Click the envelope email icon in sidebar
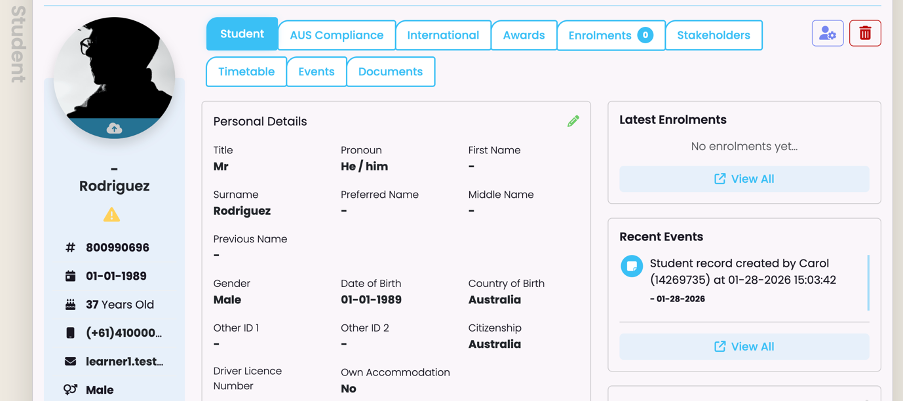This screenshot has height=402, width=904. (x=70, y=361)
